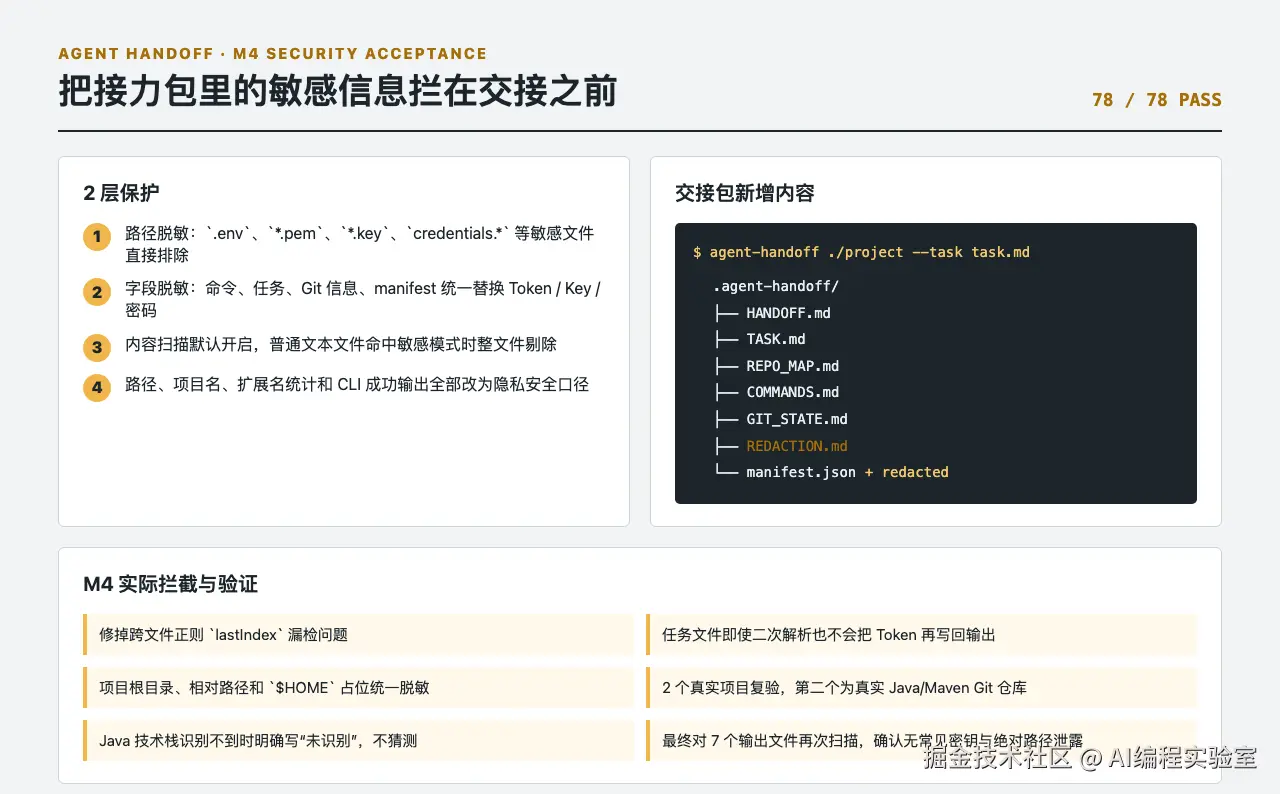Click the 交接包新增内容 card heading

tap(745, 193)
